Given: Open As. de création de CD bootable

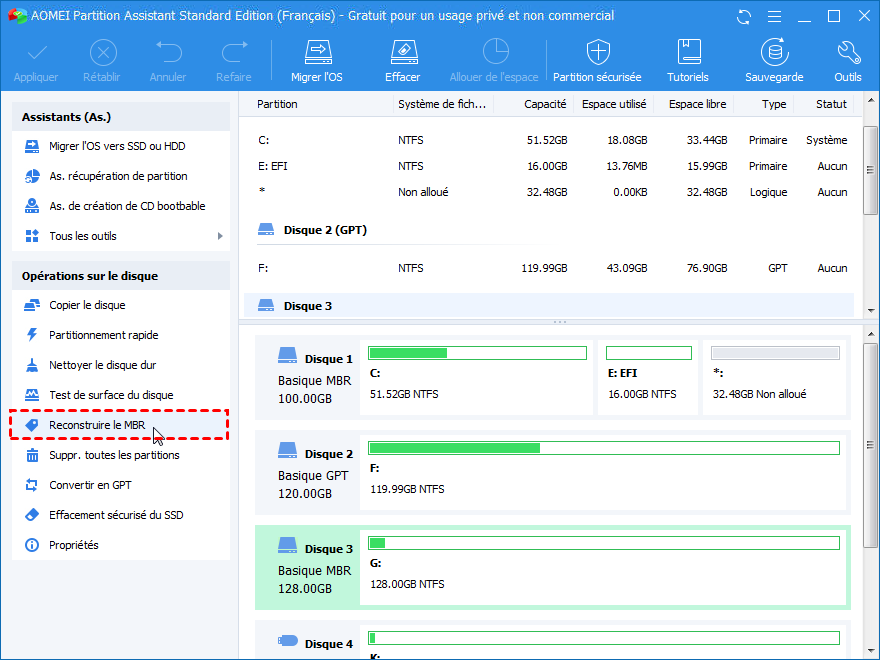Looking at the screenshot, I should [121, 207].
